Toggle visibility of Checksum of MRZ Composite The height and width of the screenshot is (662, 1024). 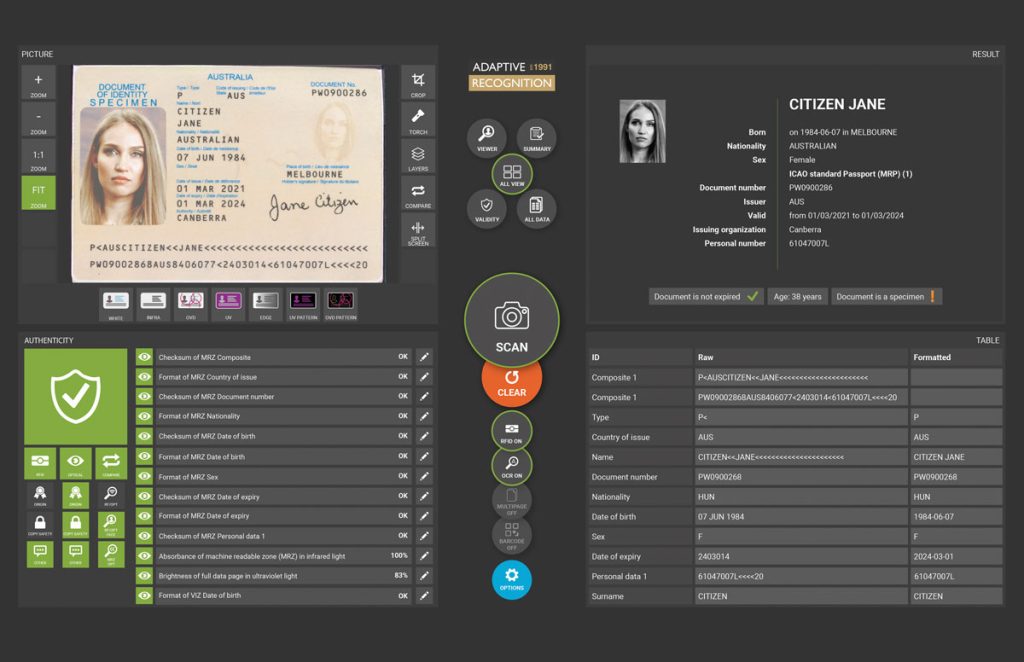[x=144, y=357]
